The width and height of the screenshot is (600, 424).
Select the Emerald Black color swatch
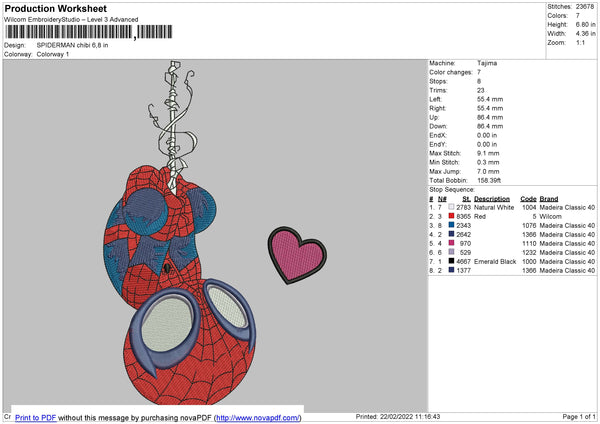point(451,261)
